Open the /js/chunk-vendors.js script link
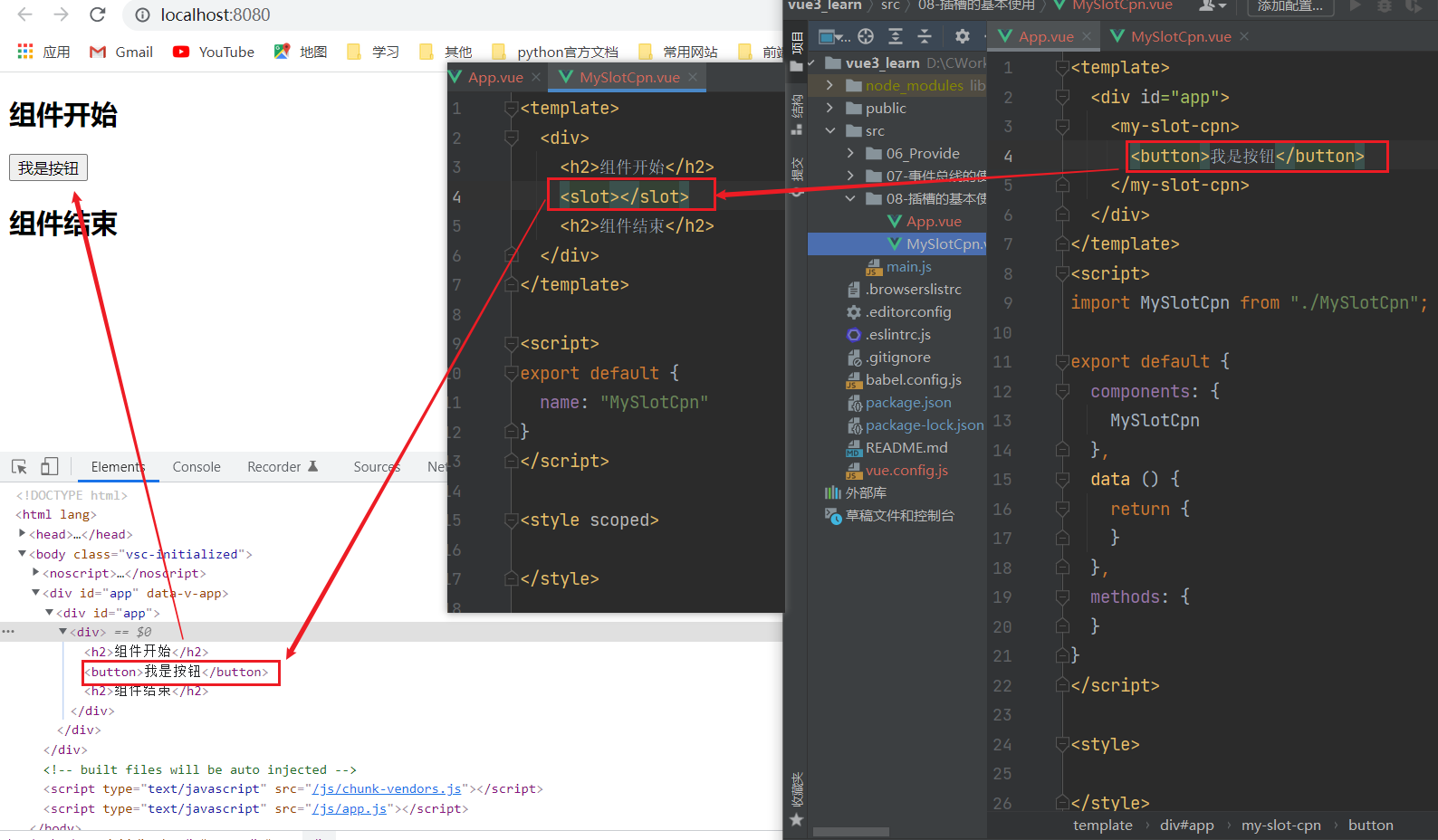 click(387, 788)
